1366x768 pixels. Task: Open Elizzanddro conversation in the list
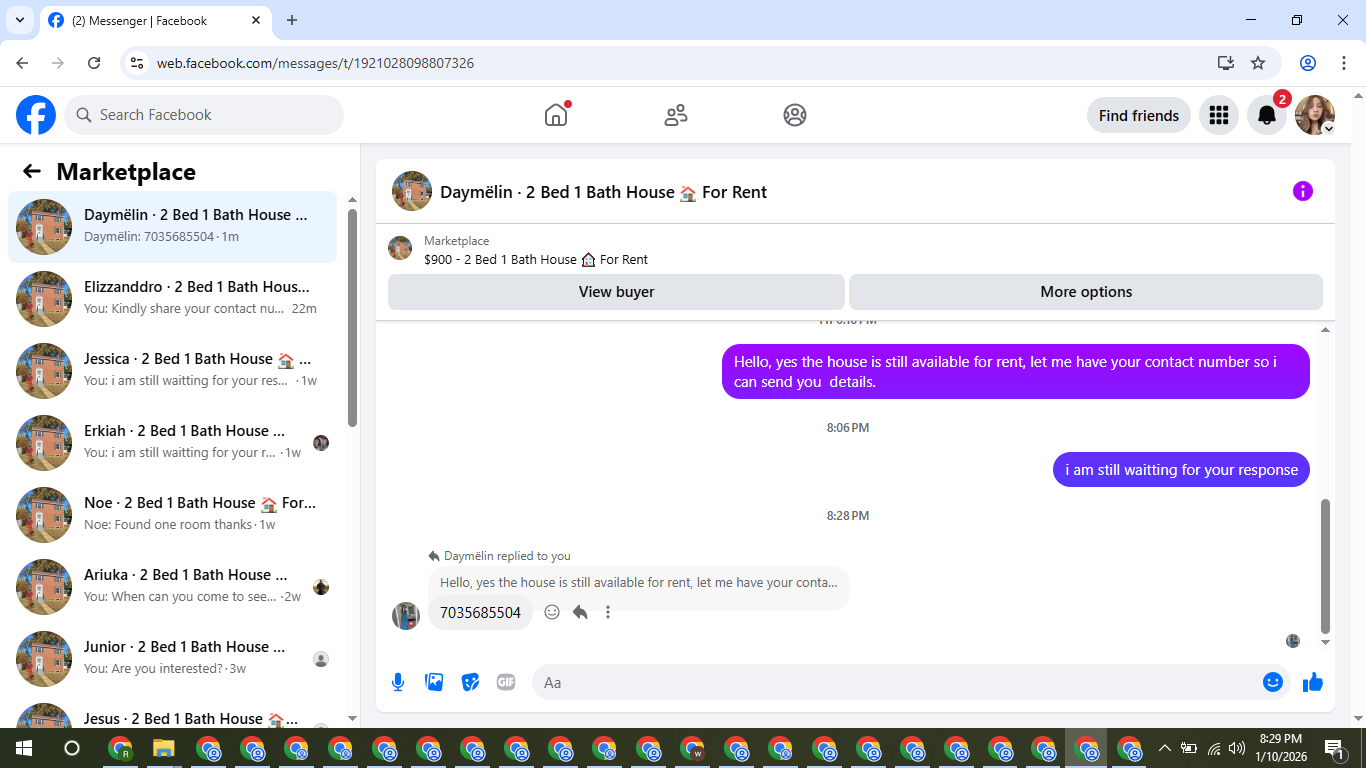tap(172, 299)
